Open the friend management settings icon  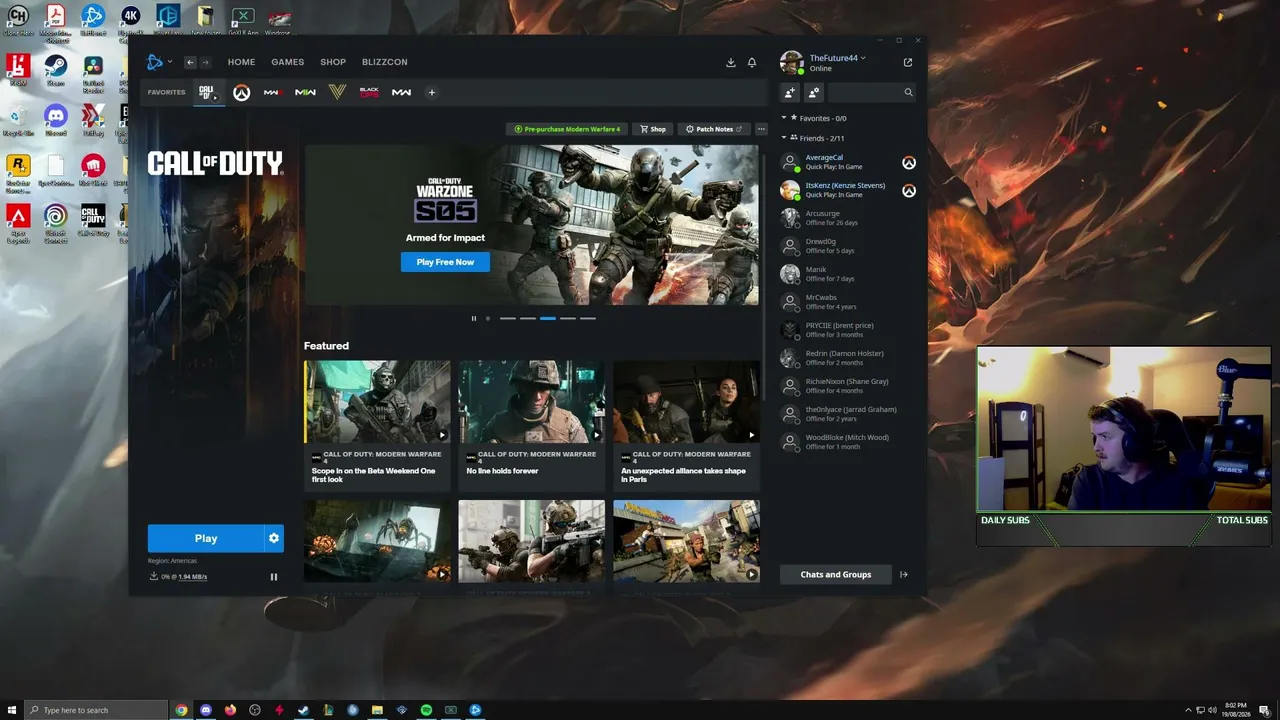814,92
